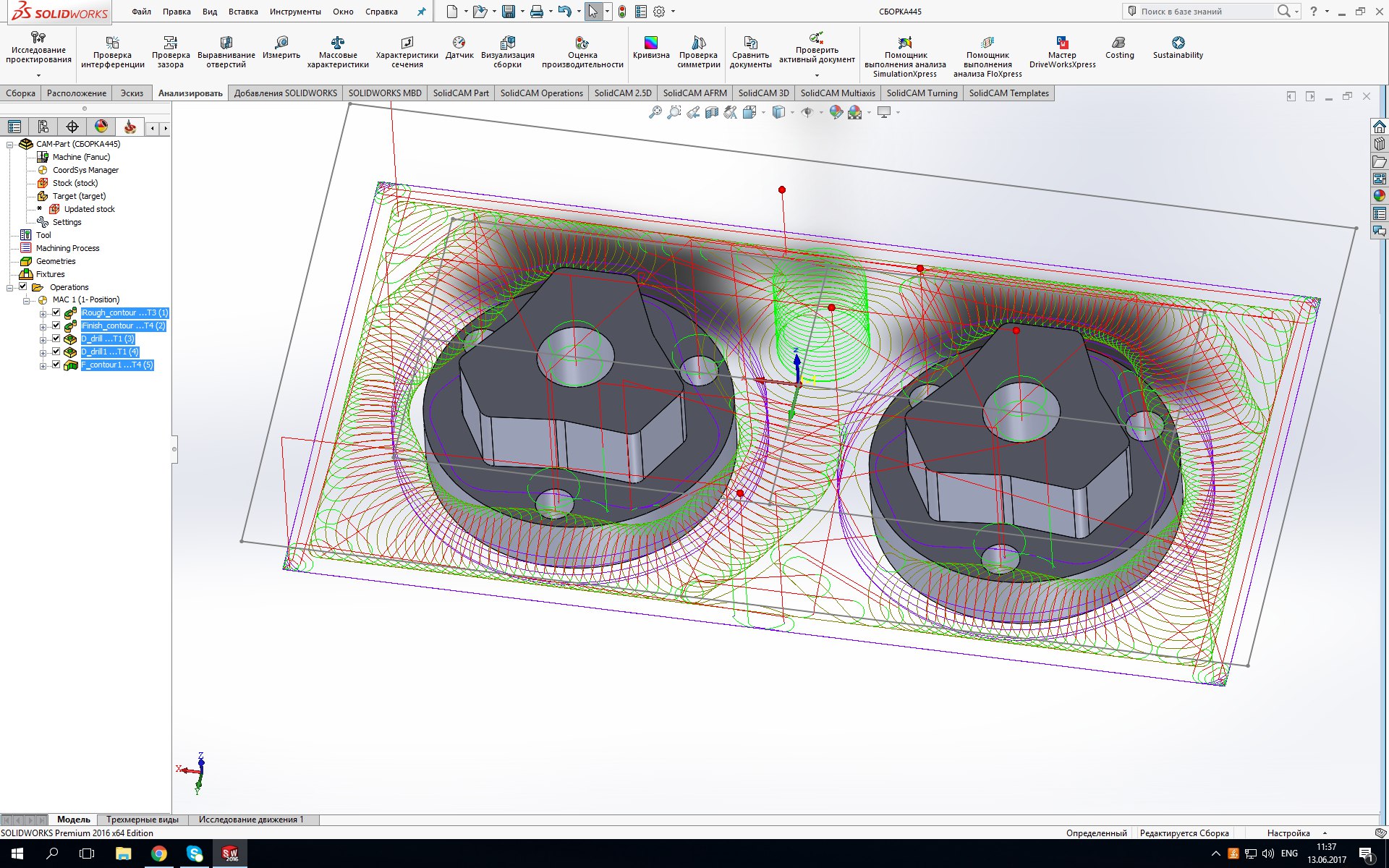Click Трехмерные виды bottom tab
1389x868 pixels.
(x=143, y=820)
